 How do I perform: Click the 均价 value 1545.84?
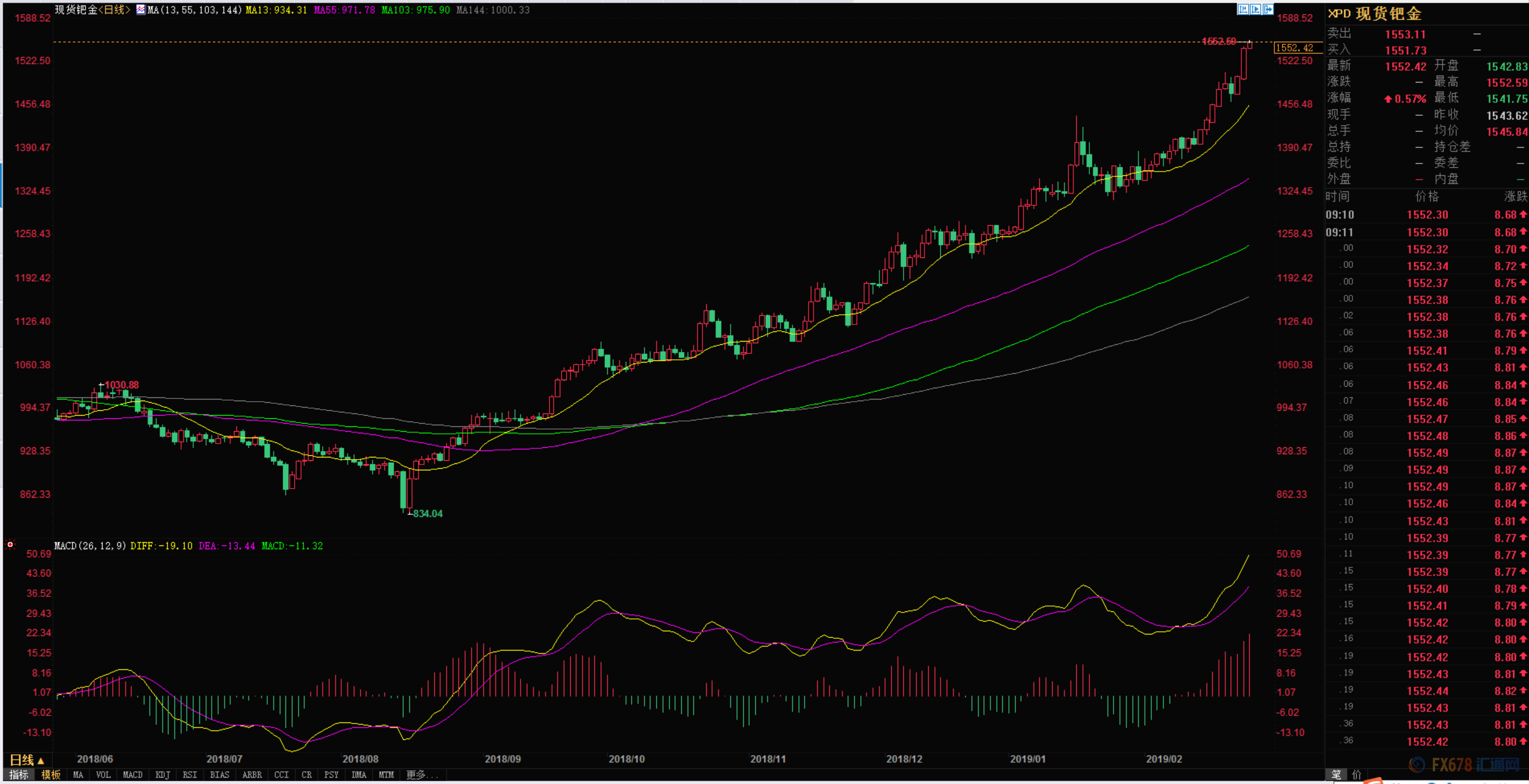pyautogui.click(x=1507, y=131)
